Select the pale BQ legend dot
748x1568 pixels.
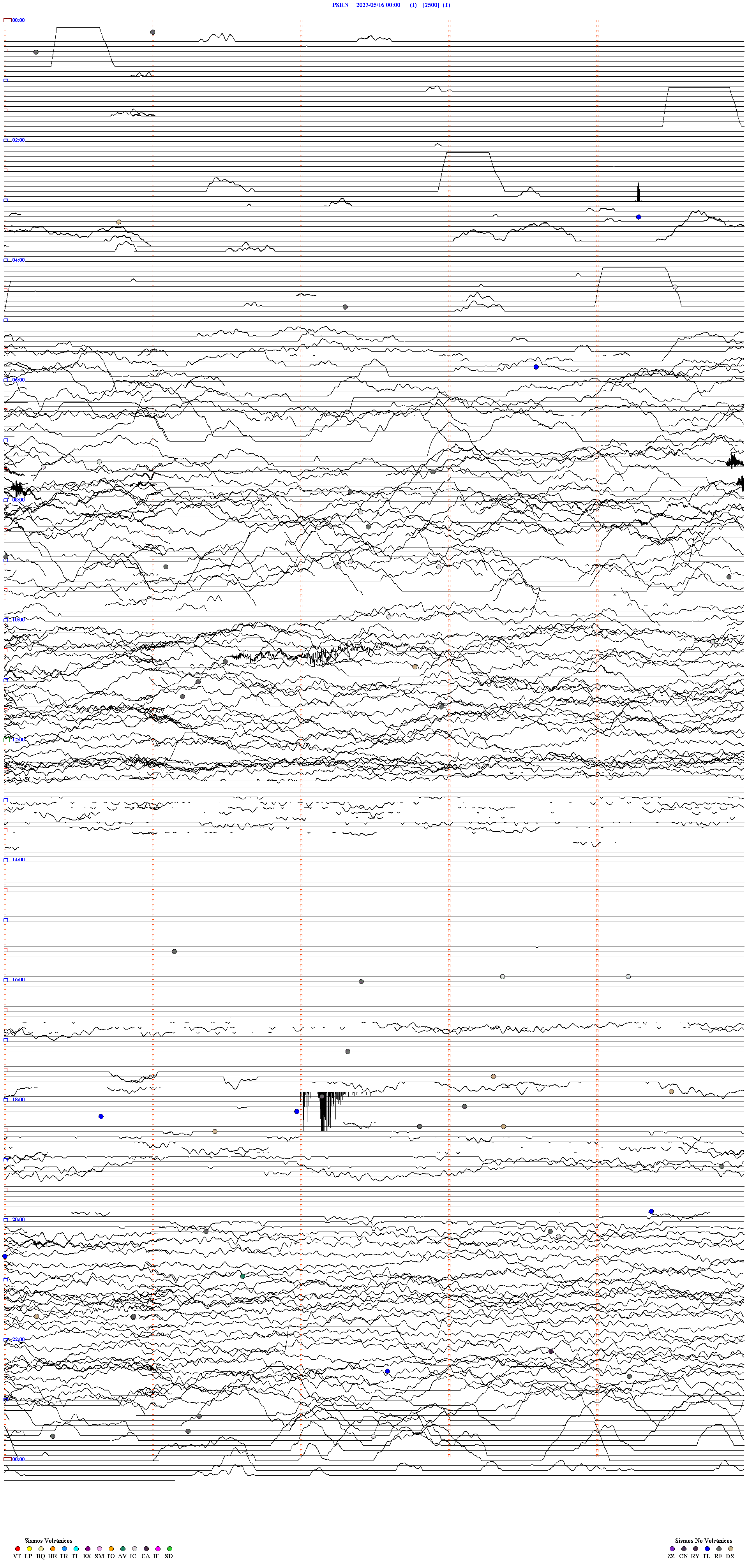(41, 1549)
